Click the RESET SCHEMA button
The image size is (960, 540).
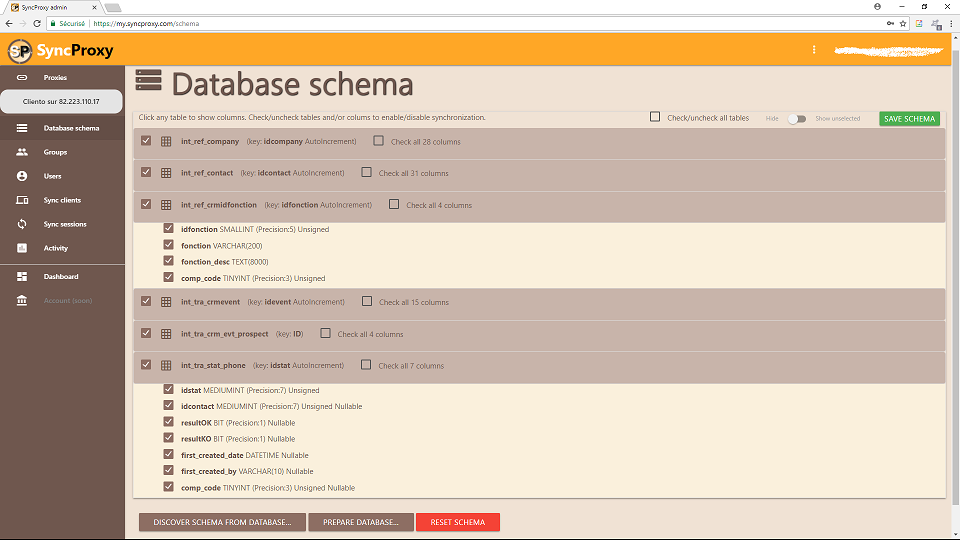(x=457, y=522)
